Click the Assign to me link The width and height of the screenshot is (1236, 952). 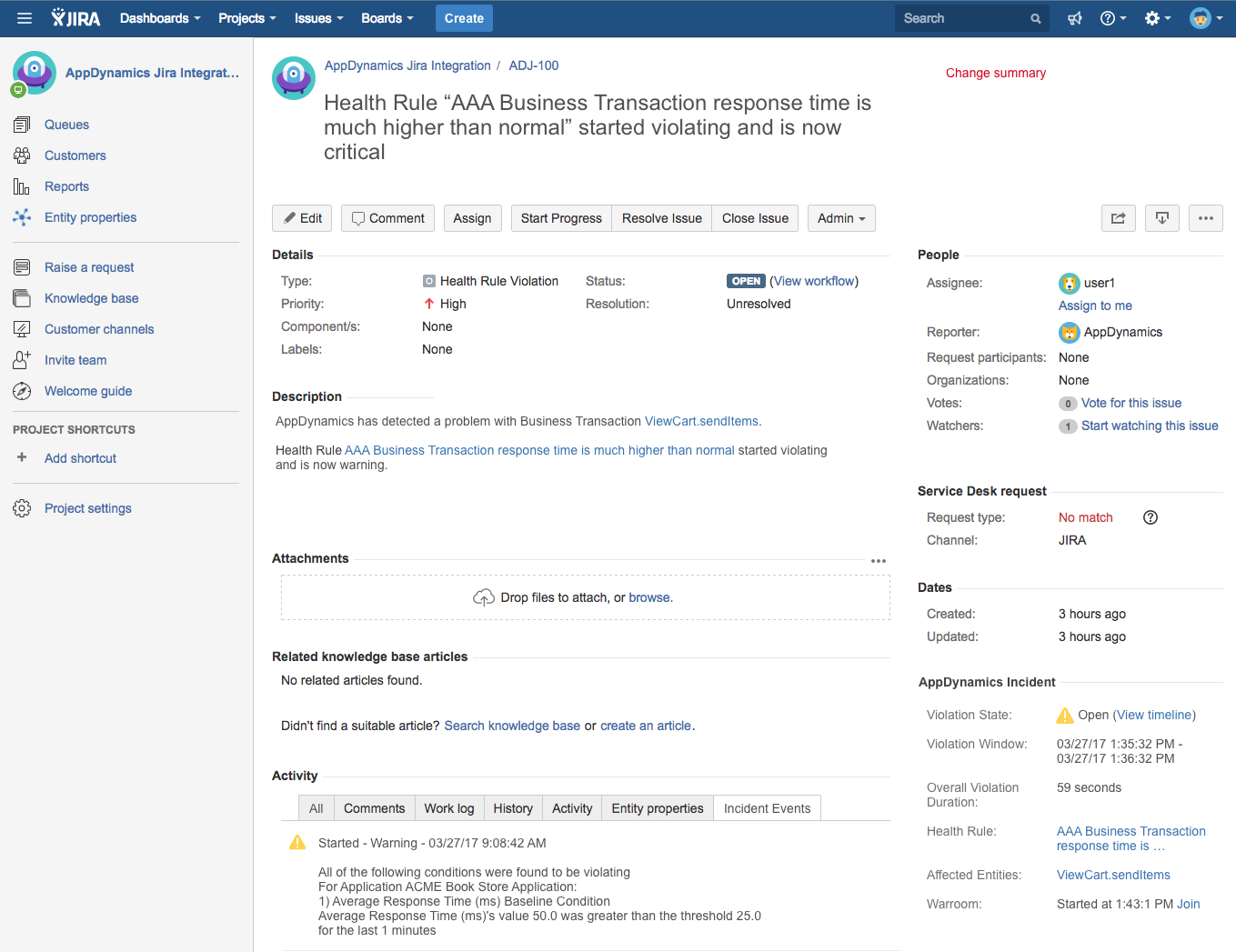click(1095, 306)
